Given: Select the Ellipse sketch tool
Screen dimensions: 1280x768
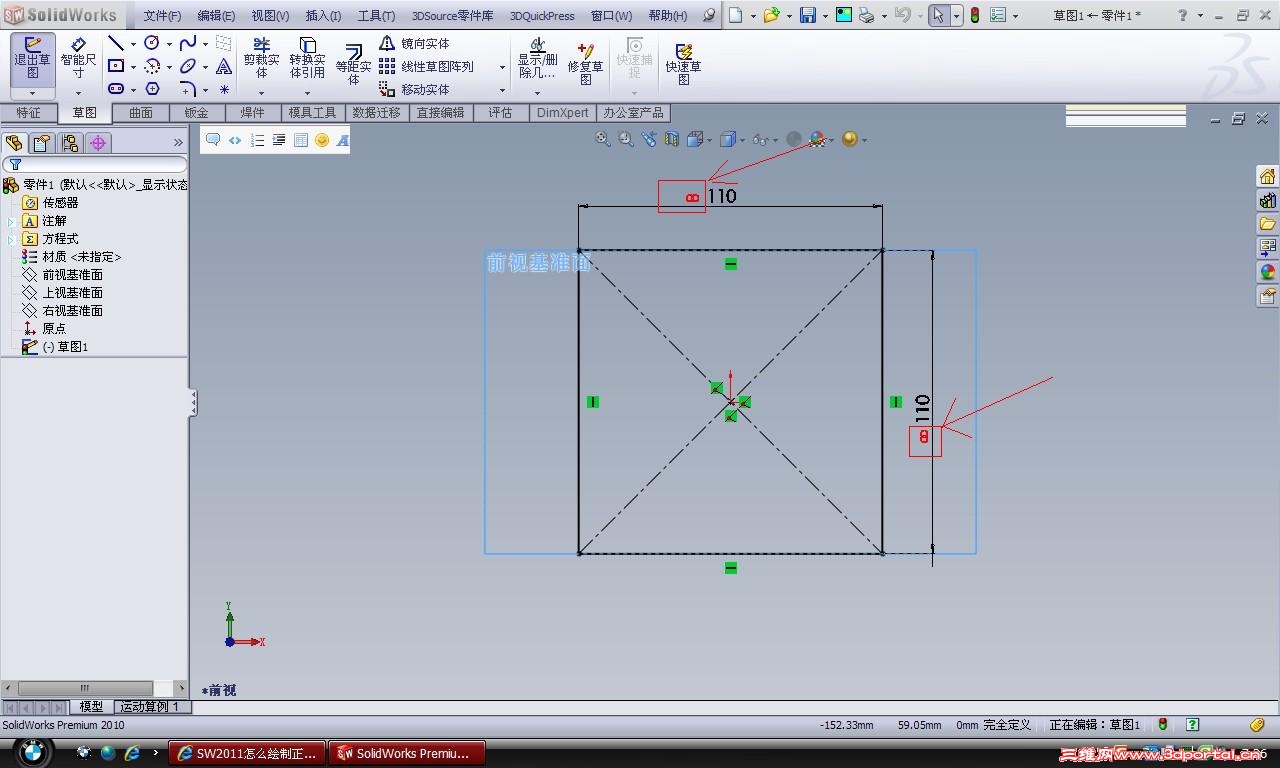Looking at the screenshot, I should click(188, 66).
